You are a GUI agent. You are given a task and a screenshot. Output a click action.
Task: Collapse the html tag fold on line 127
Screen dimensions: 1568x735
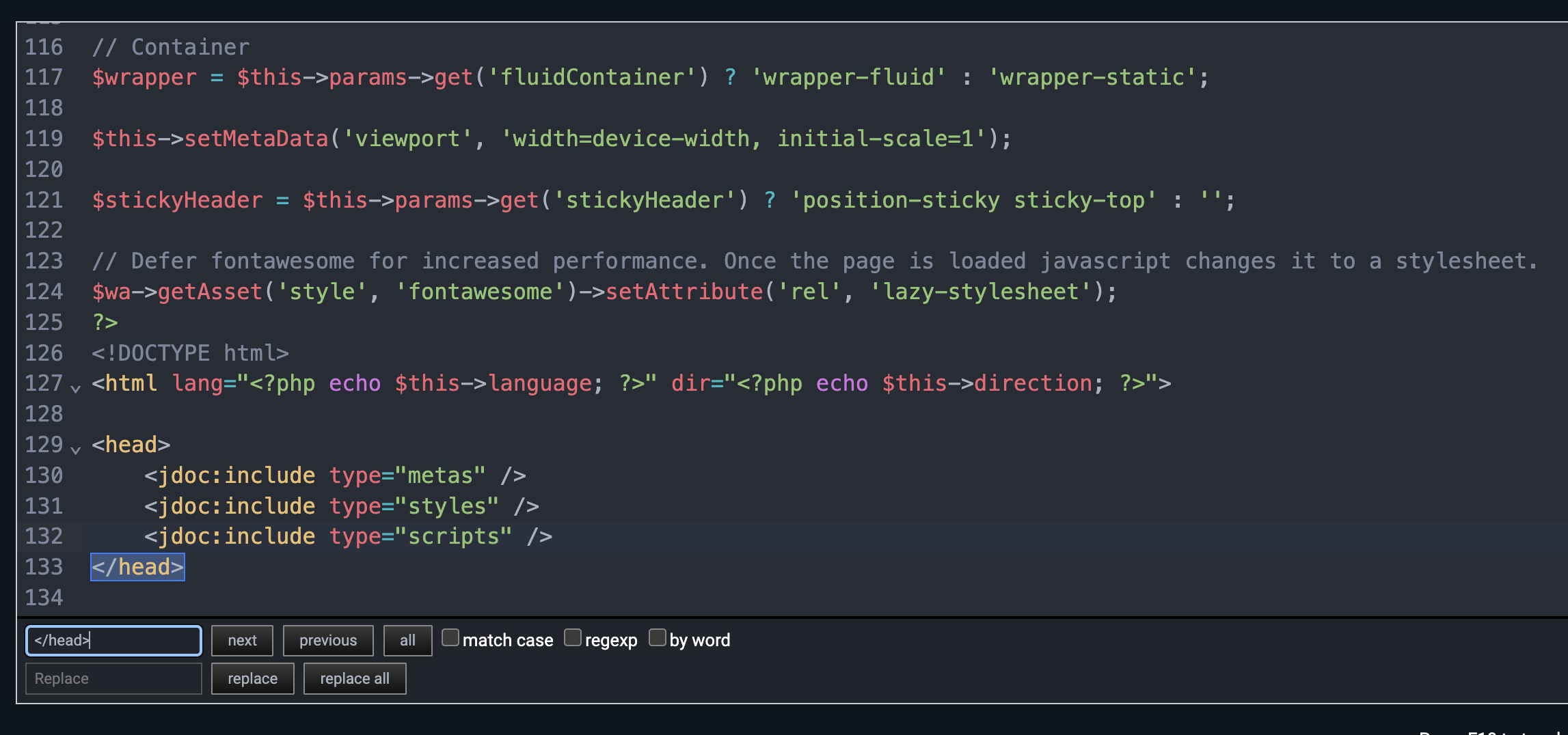click(x=76, y=387)
